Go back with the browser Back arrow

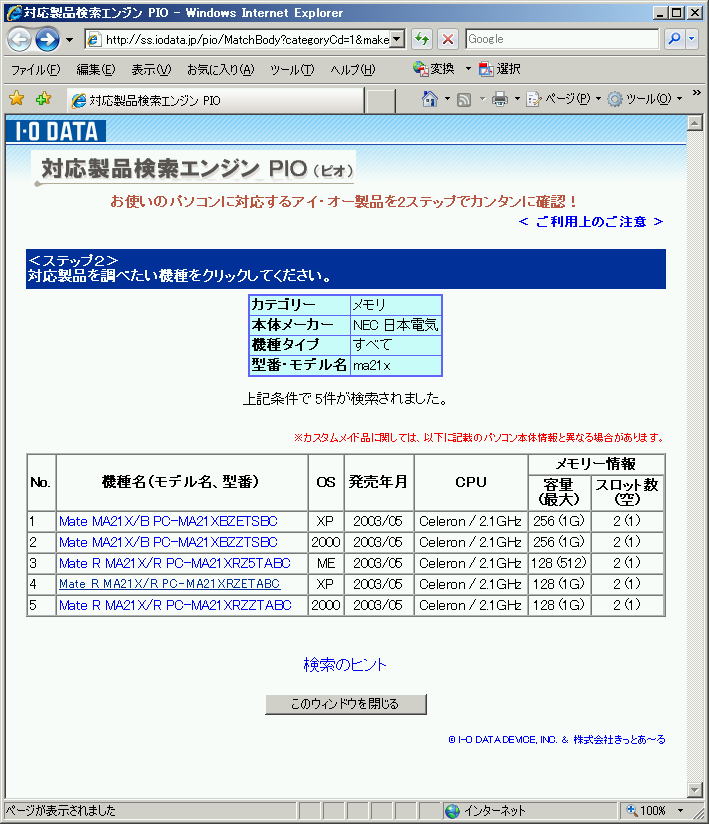pos(20,39)
